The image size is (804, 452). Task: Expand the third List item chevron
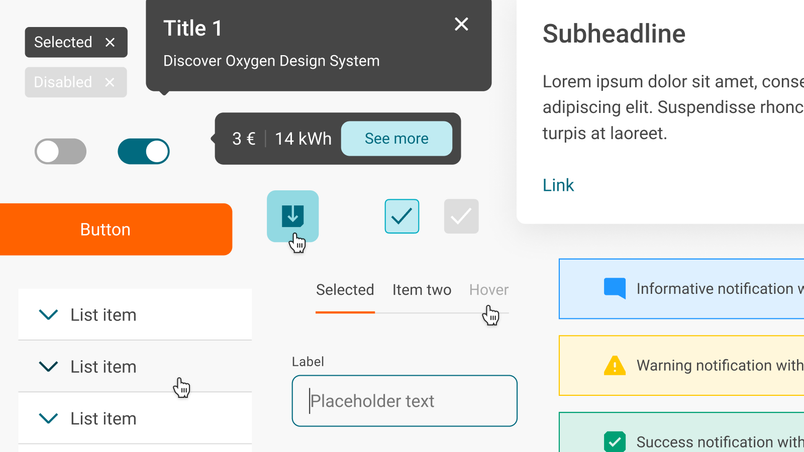pos(48,418)
